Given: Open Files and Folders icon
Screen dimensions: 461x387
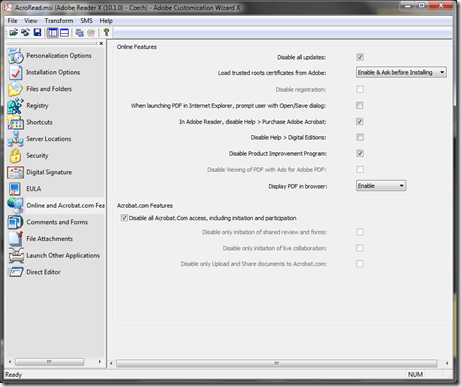Looking at the screenshot, I should pyautogui.click(x=15, y=89).
